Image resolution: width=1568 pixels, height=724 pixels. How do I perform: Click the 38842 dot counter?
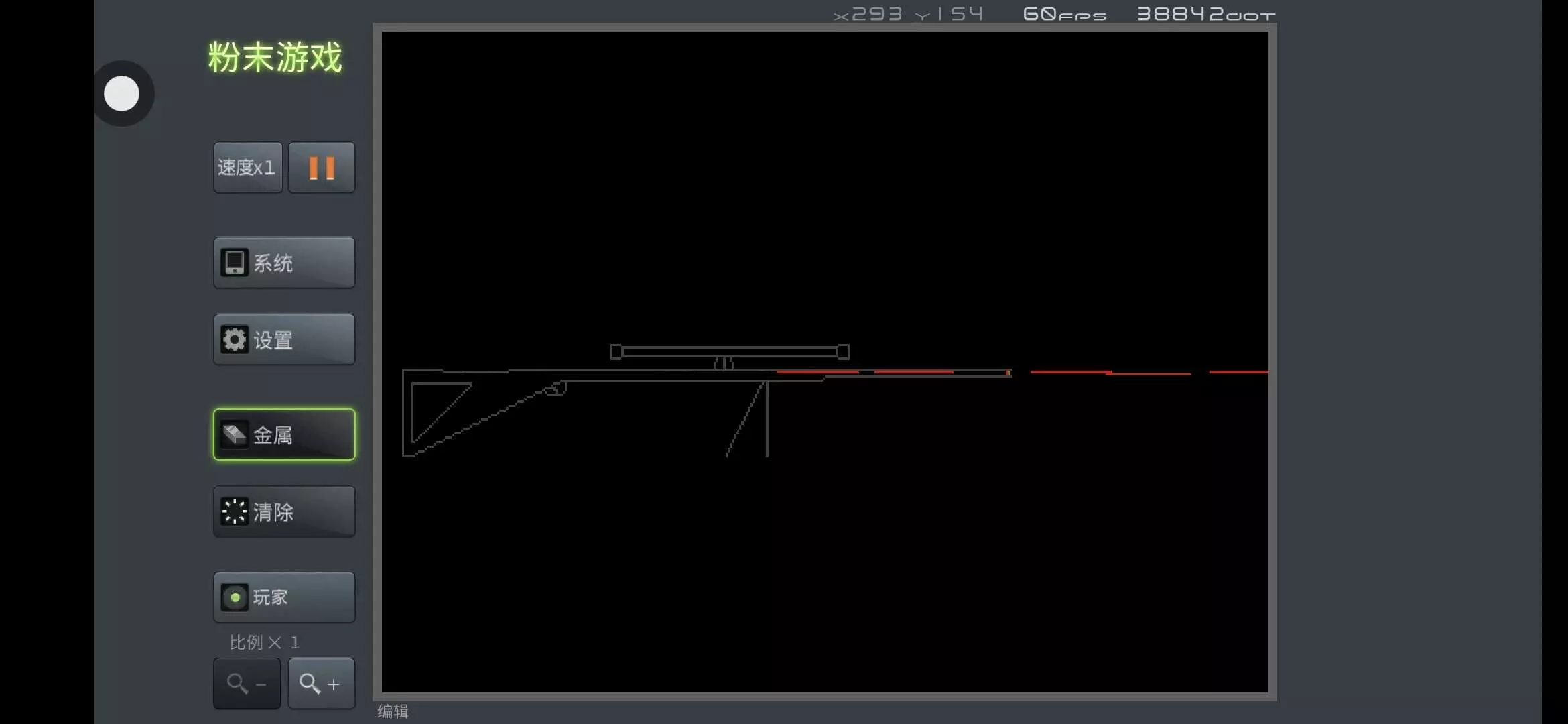pos(1205,14)
